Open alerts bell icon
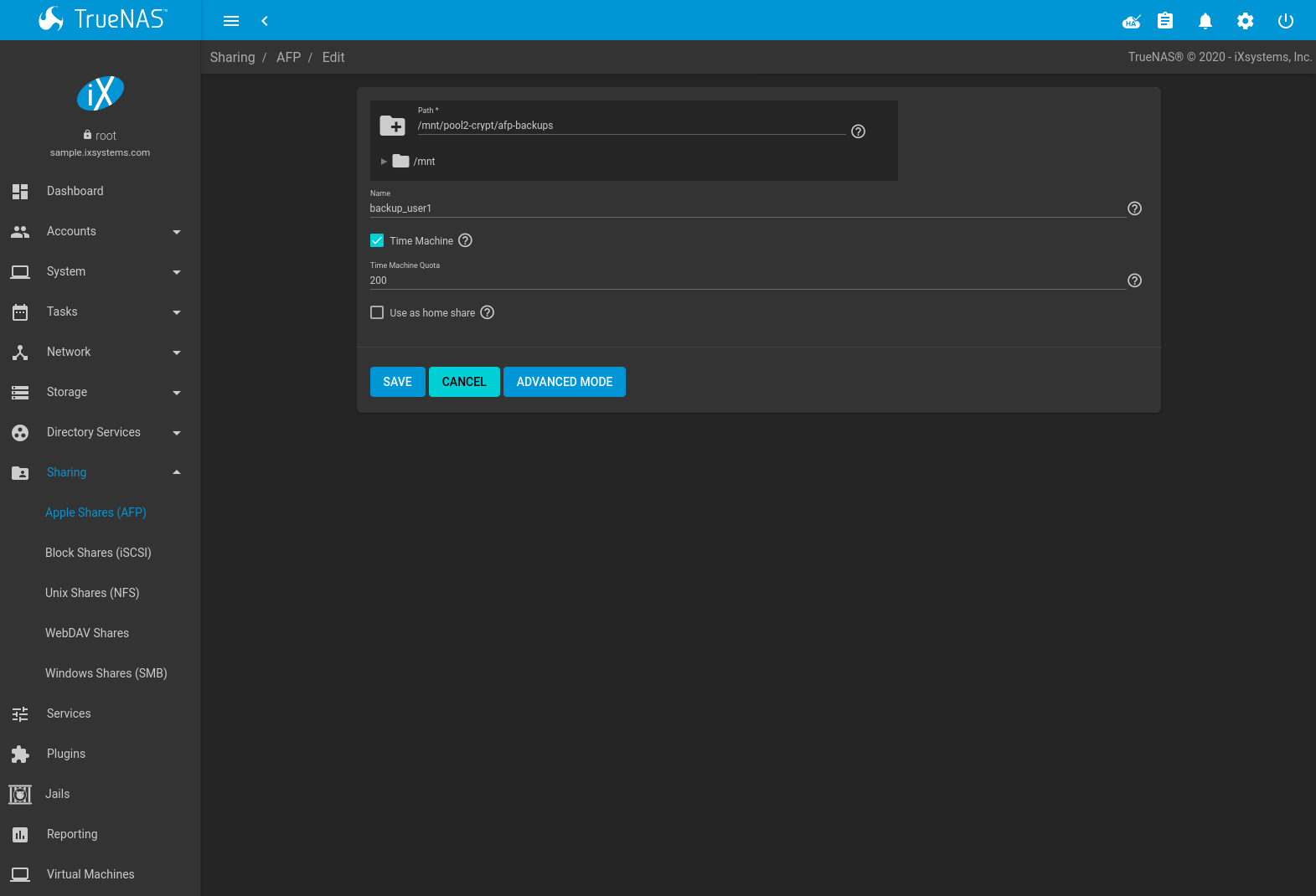Viewport: 1316px width, 896px height. (1205, 21)
